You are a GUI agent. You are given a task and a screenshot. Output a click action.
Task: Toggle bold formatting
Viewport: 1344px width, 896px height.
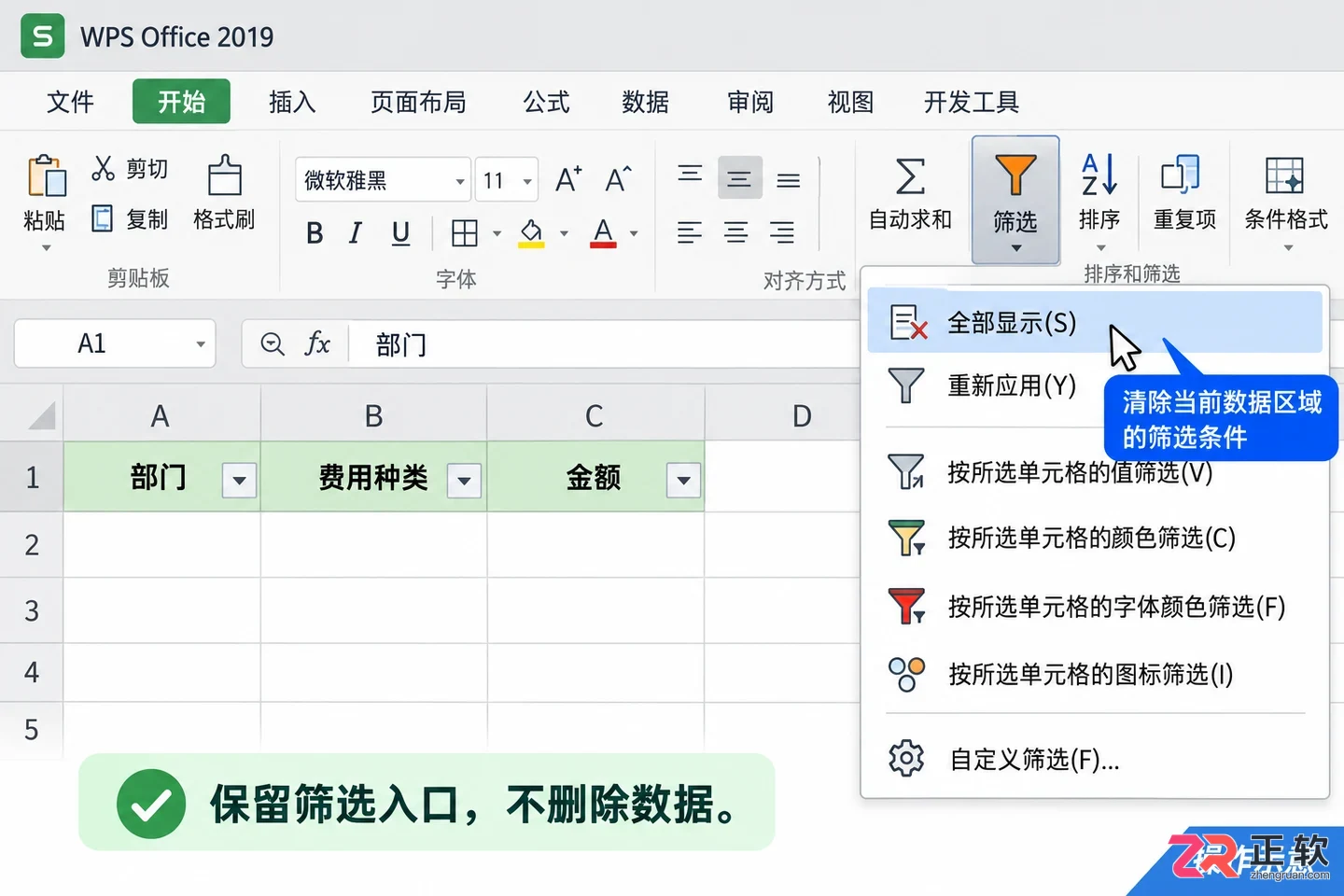click(315, 232)
